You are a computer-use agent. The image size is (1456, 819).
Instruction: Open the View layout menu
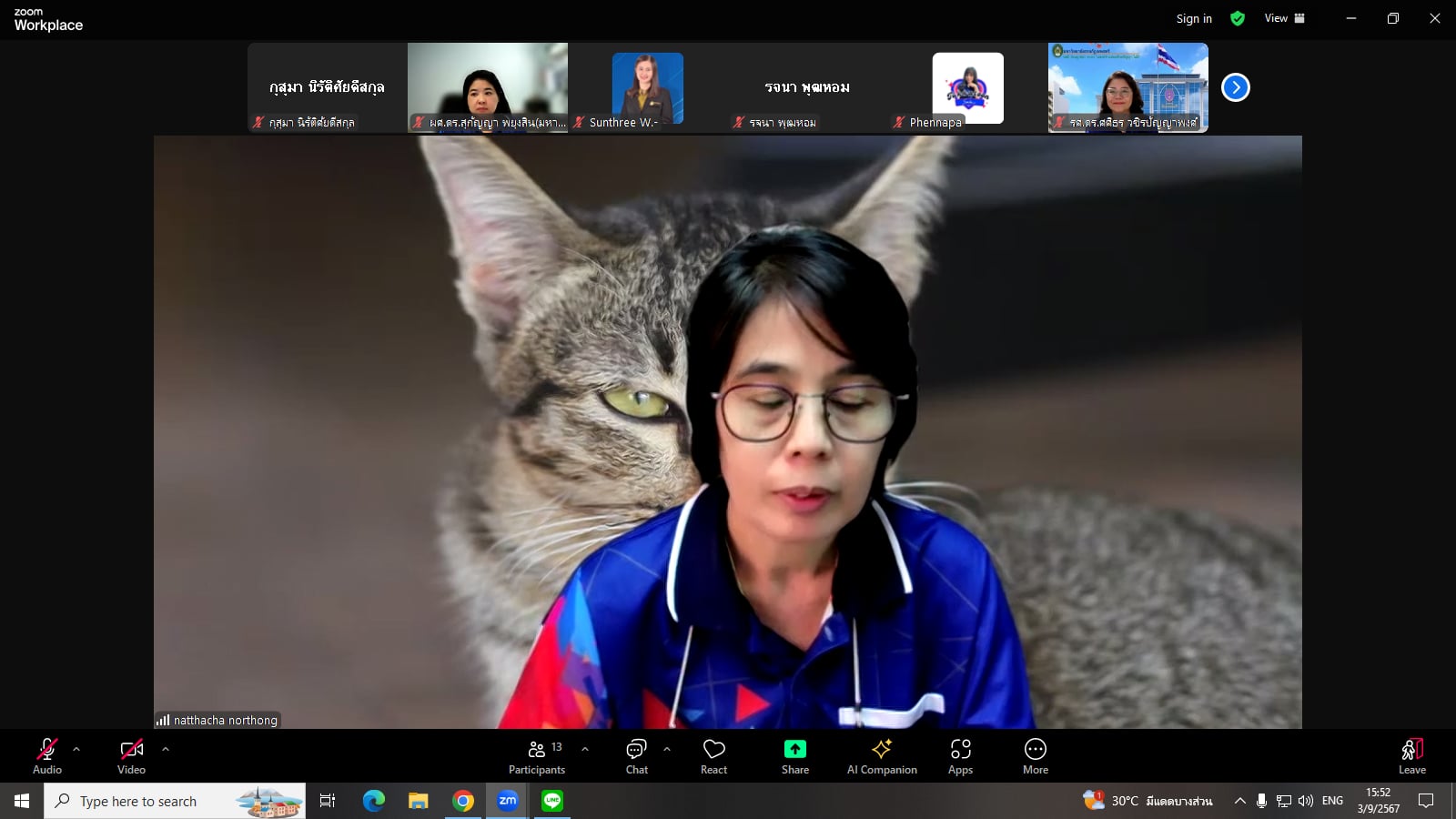1284,18
